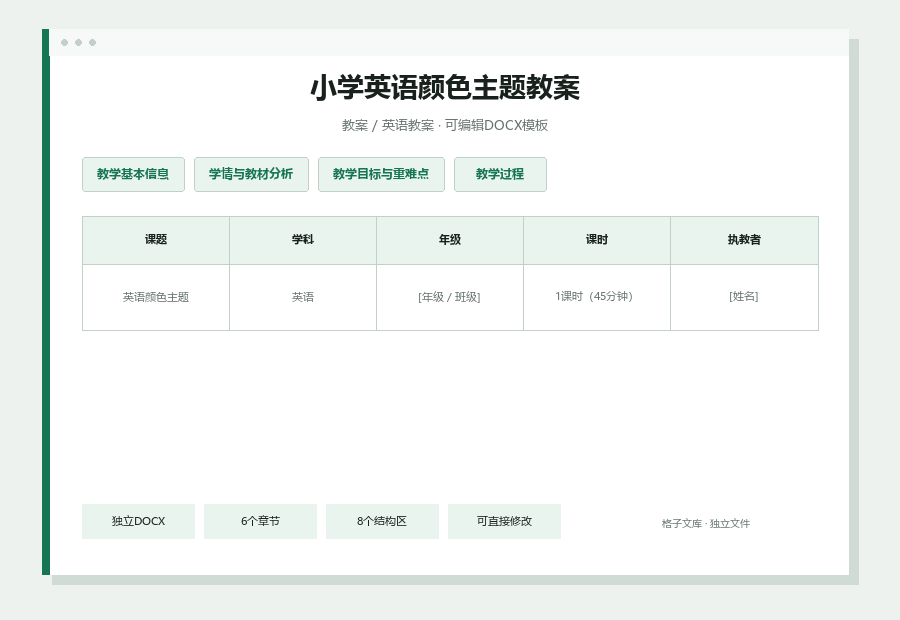Click the 学科 column header
Screen dimensions: 900x620
click(x=303, y=241)
